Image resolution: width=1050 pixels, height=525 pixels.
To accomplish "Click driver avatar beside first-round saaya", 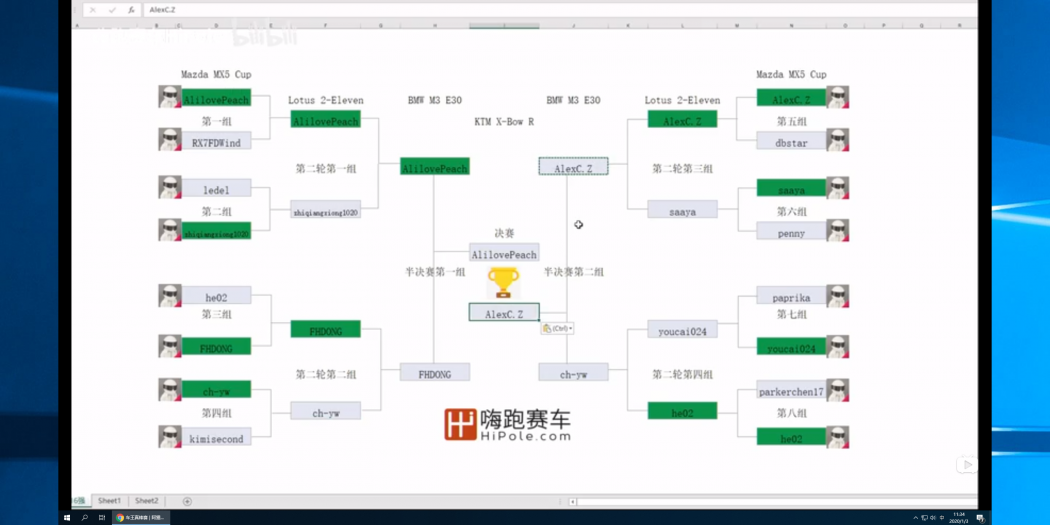I will (x=838, y=188).
